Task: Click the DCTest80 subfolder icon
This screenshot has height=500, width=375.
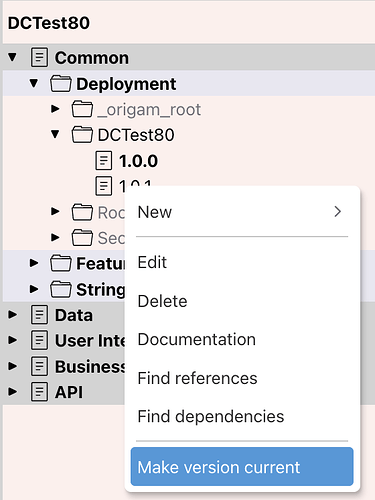Action: click(x=82, y=135)
